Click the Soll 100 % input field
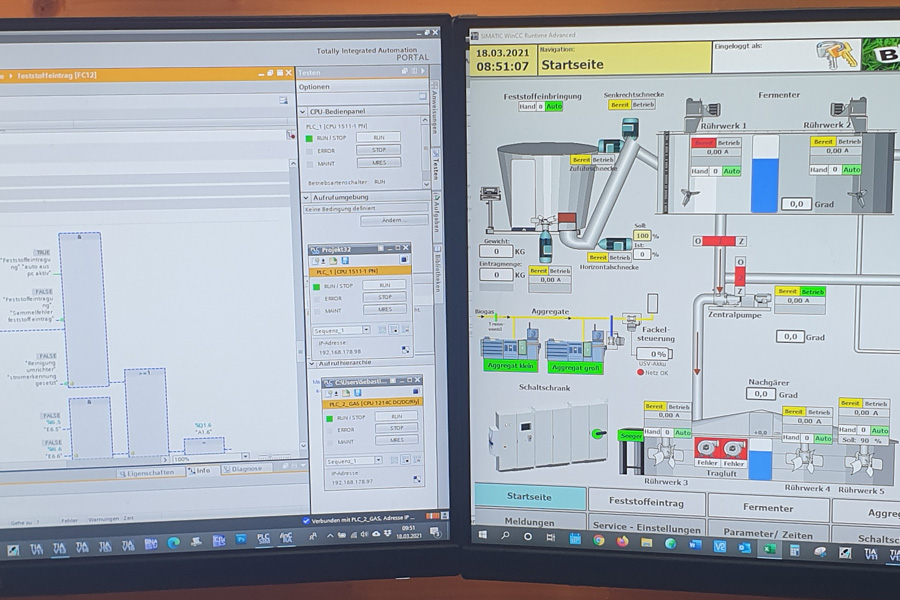Viewport: 900px width, 600px height. pyautogui.click(x=642, y=235)
